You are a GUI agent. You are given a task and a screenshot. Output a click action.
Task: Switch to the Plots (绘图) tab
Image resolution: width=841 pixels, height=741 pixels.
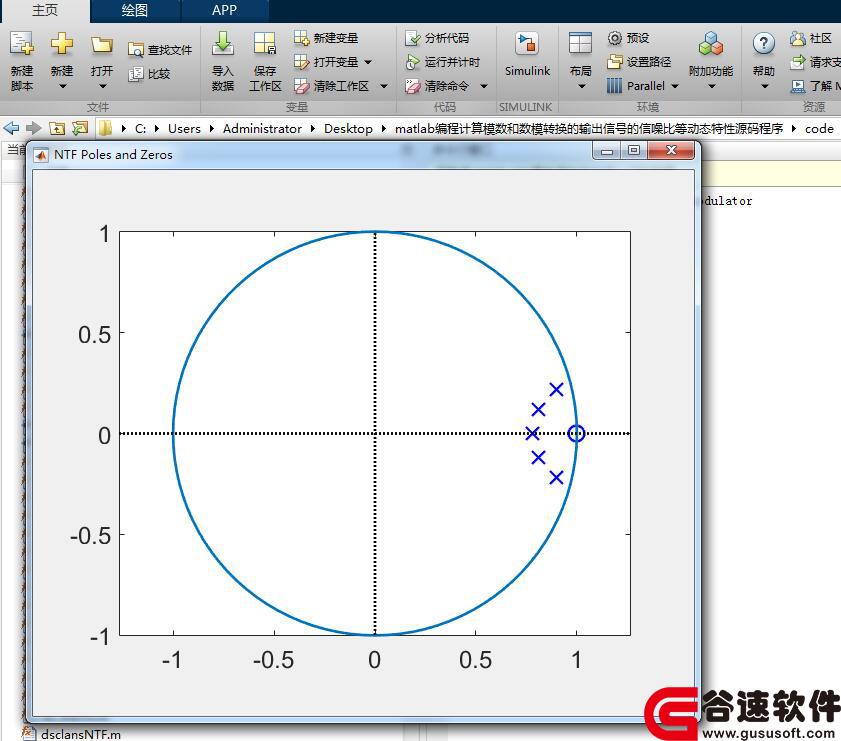135,11
